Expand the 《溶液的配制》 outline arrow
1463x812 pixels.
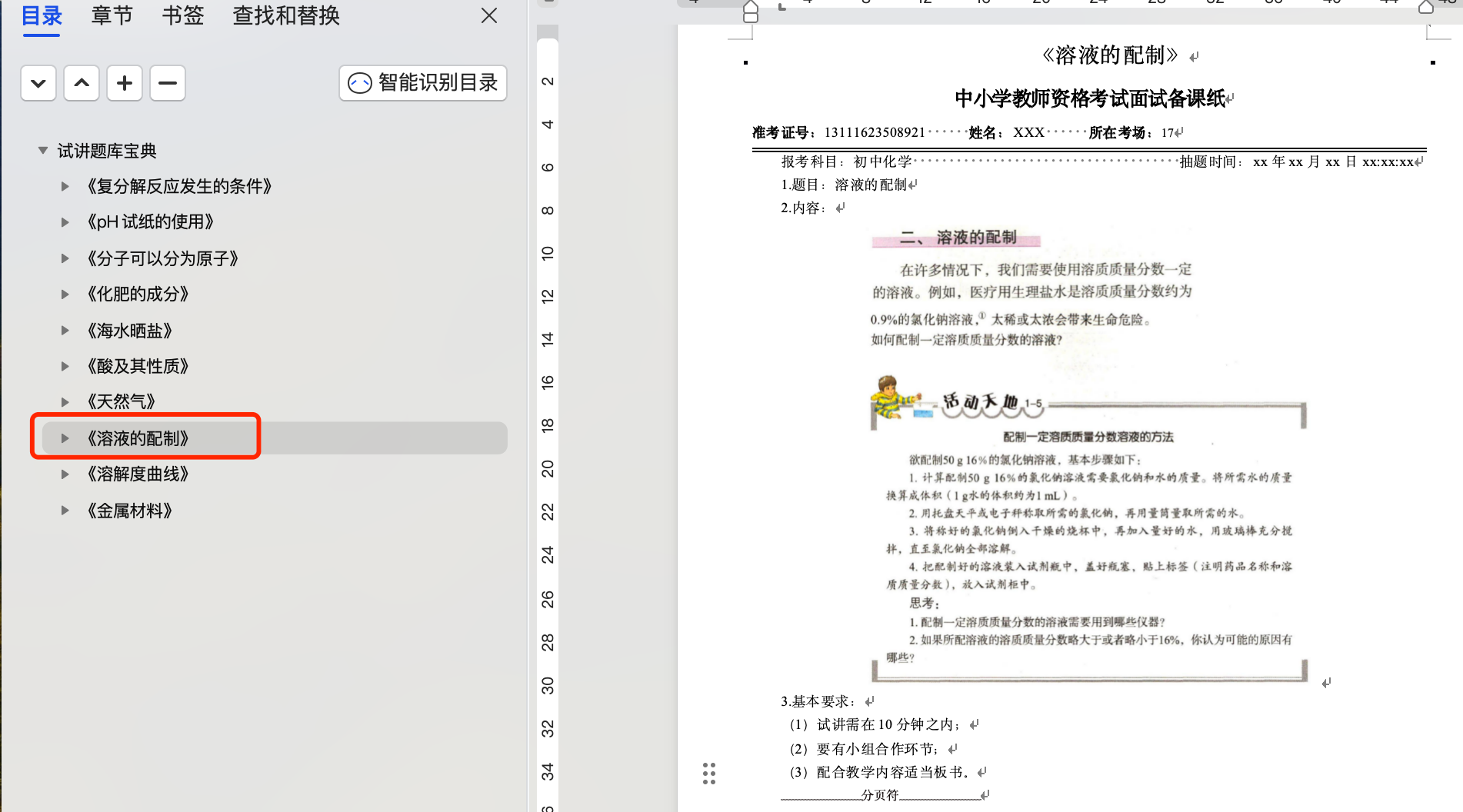65,438
